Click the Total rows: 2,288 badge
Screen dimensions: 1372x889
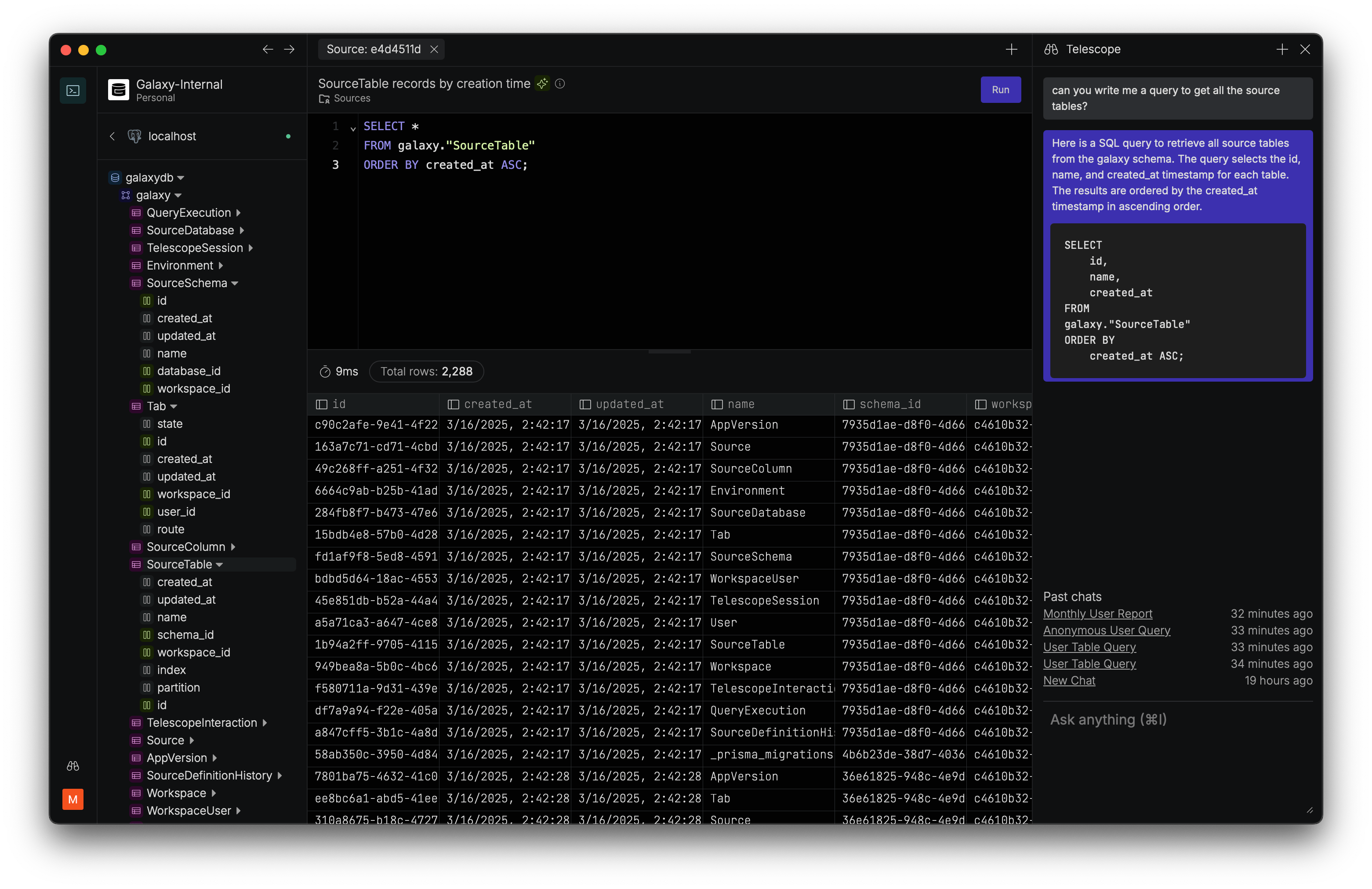(426, 372)
